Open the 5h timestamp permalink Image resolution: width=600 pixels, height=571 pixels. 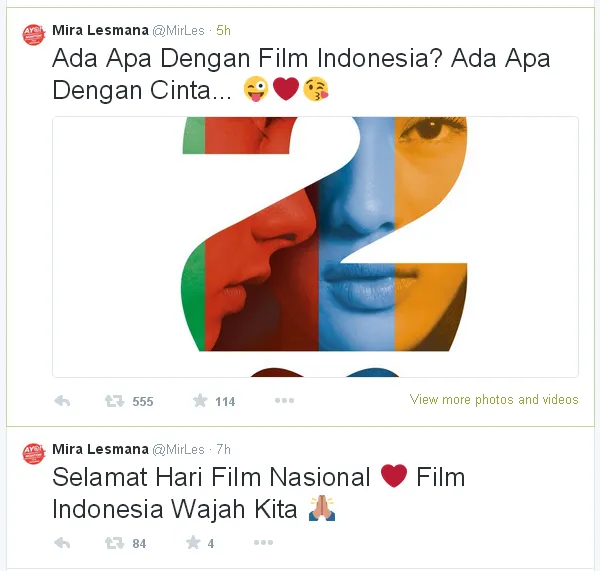click(x=223, y=30)
